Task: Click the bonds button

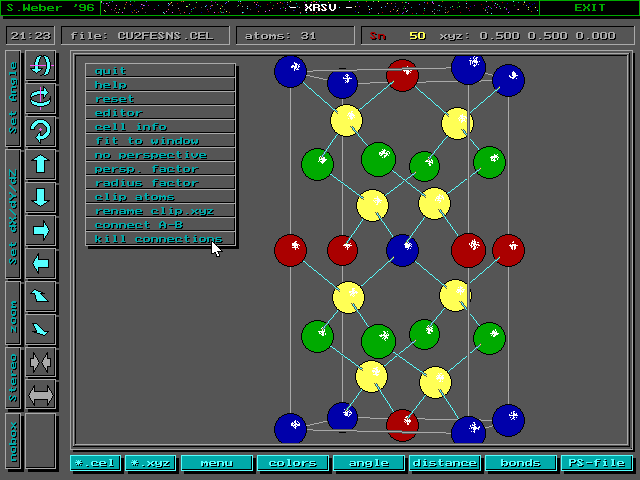Action: (x=521, y=463)
